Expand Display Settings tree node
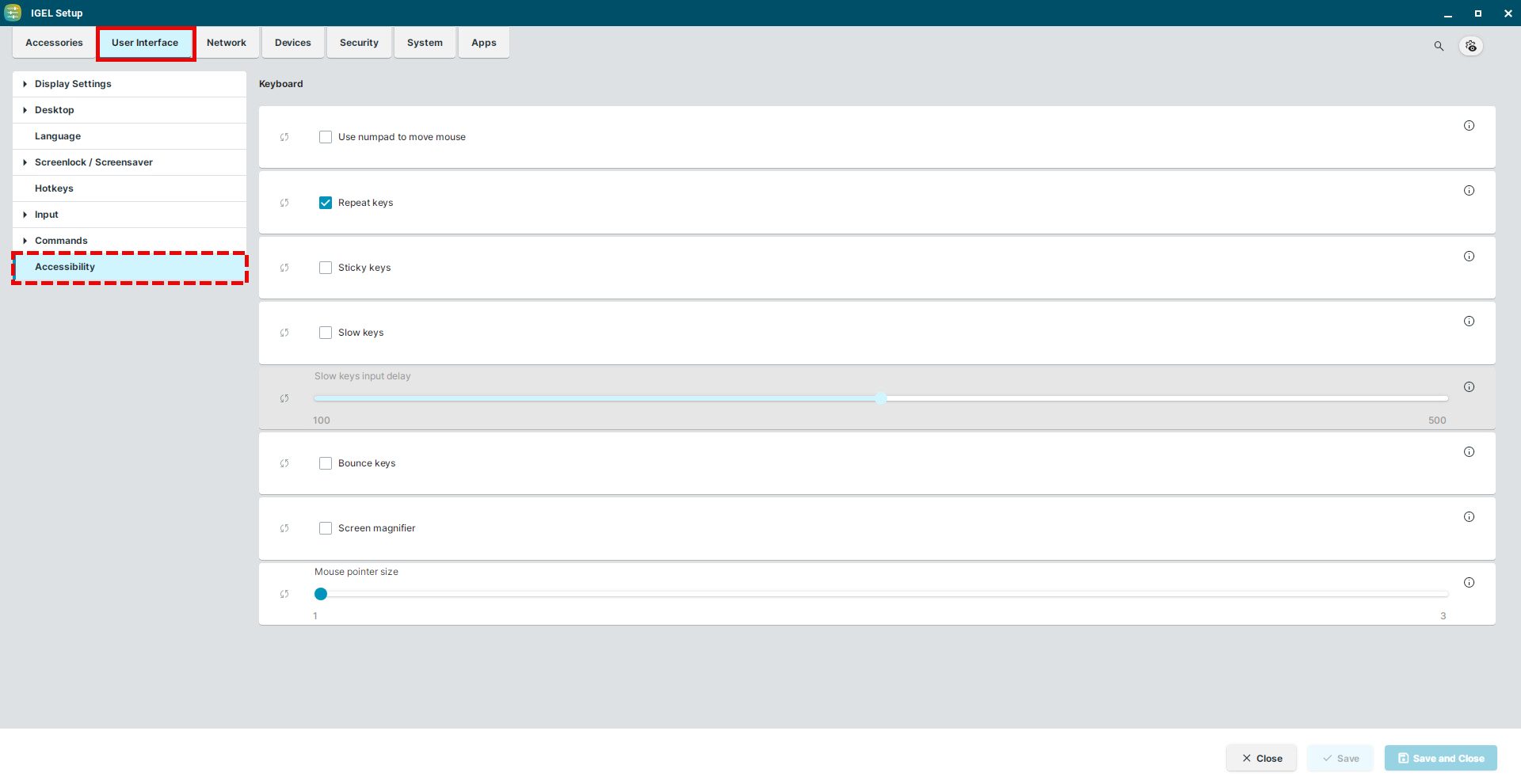 25,84
